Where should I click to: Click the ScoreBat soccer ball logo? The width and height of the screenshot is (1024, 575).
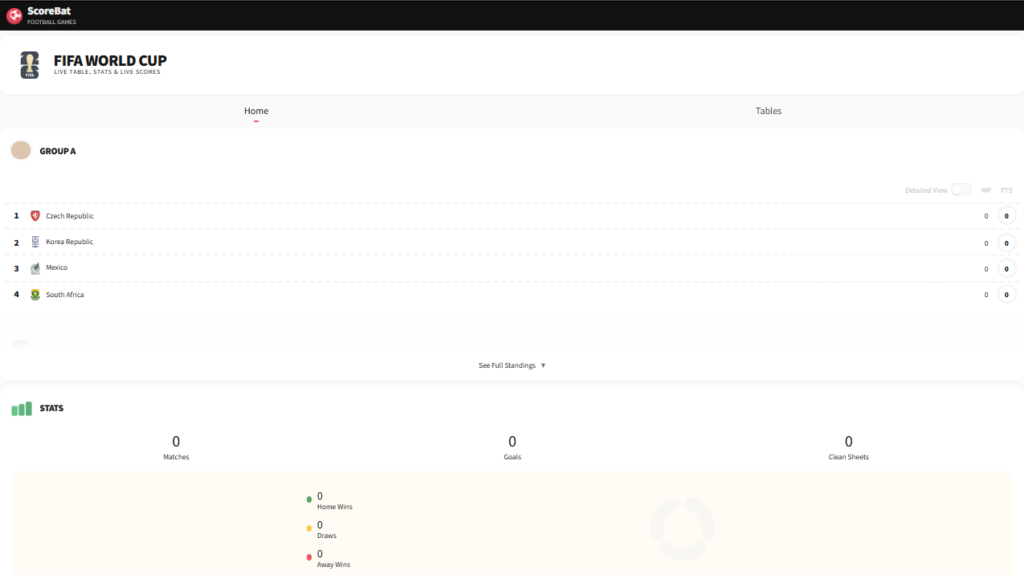coord(14,15)
